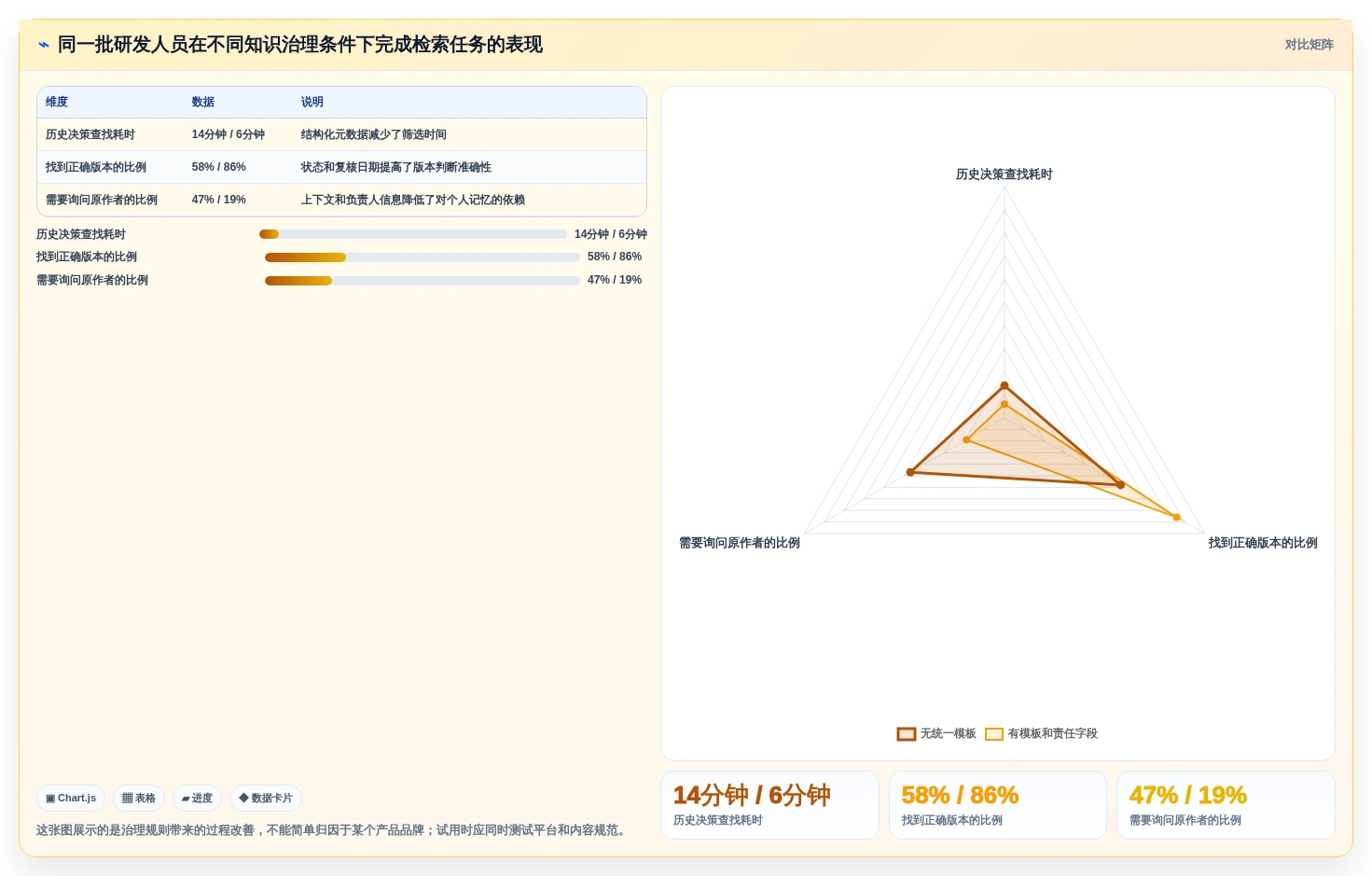1372x876 pixels.
Task: Click the dark orange radar point on left
Action: point(910,472)
